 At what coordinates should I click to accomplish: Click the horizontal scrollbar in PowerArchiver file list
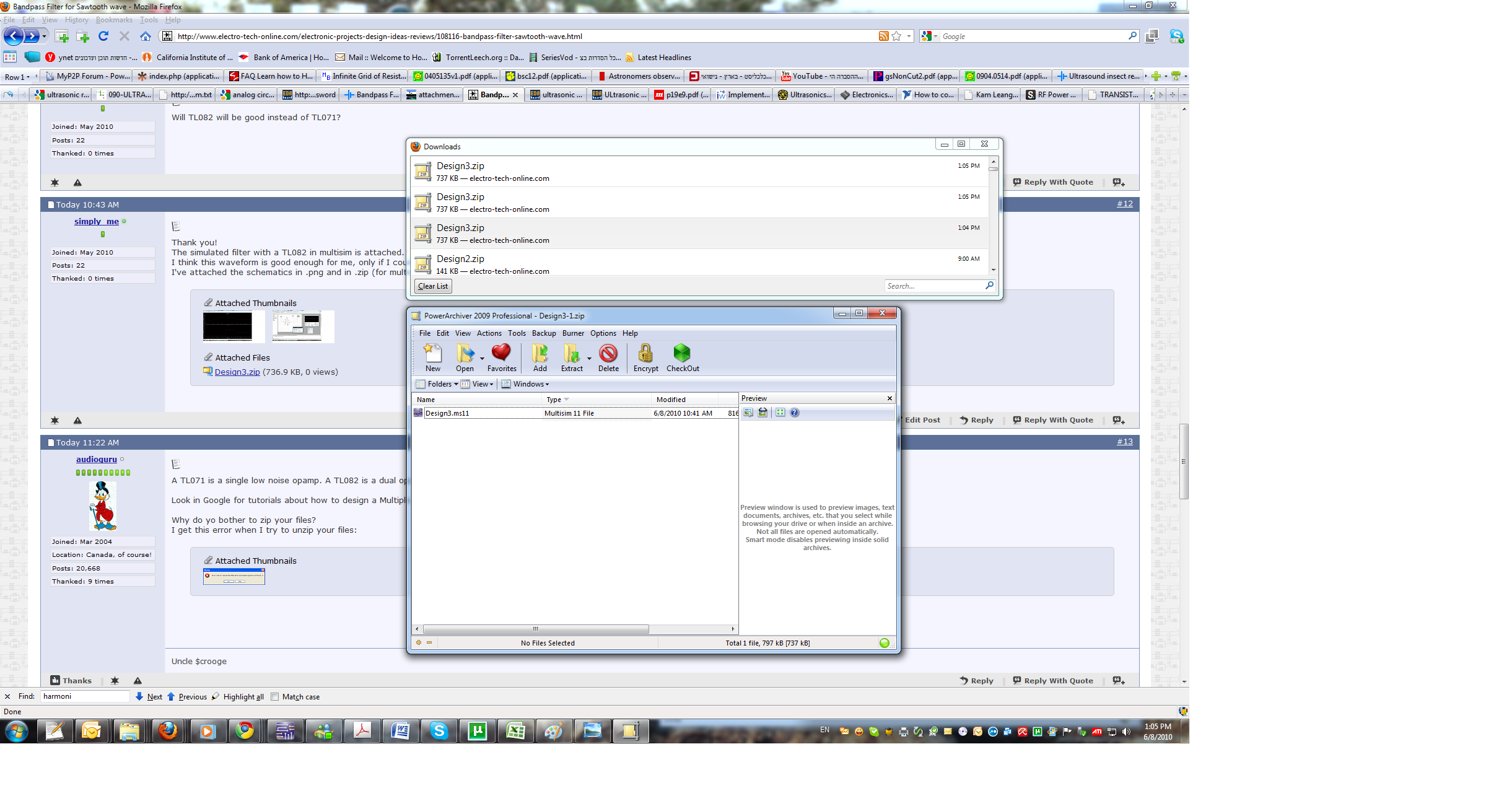click(x=535, y=629)
